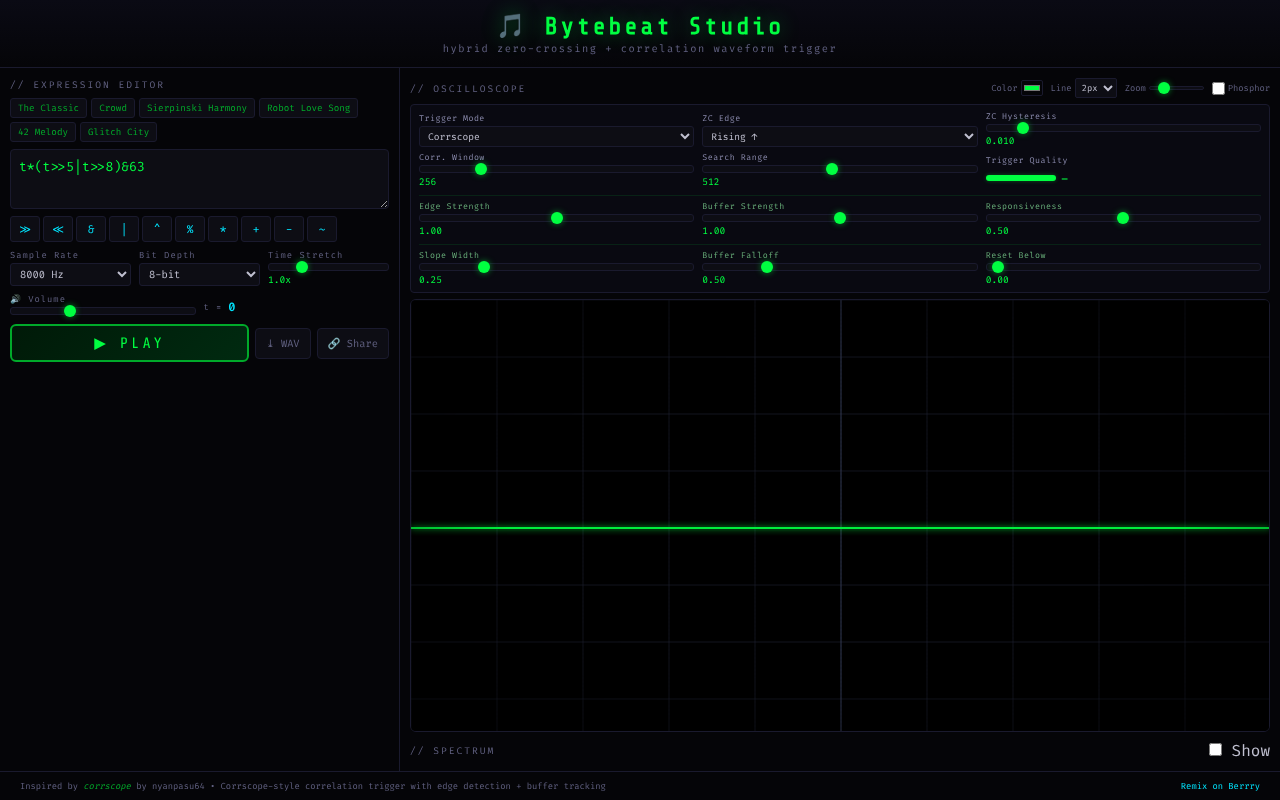This screenshot has height=800, width=1280.
Task: Open the Bit Depth dropdown
Action: (x=199, y=274)
